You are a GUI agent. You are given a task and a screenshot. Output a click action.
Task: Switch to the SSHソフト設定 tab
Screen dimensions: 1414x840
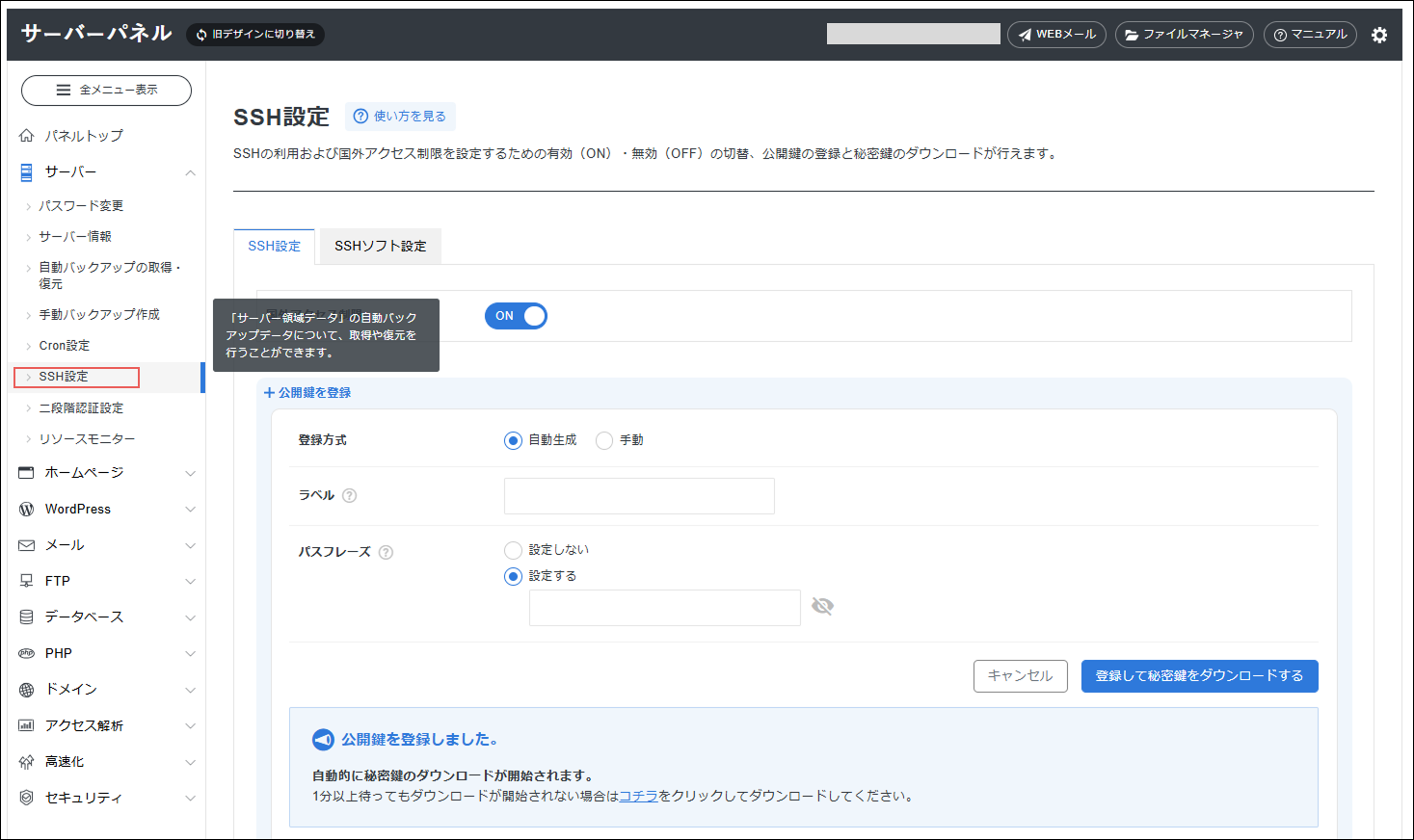click(x=380, y=247)
